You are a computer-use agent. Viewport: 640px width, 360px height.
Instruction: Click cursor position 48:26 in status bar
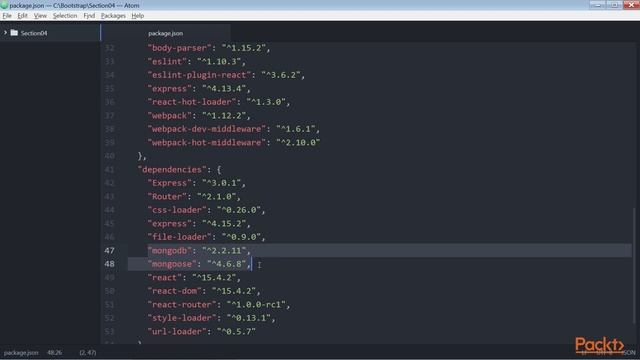tap(54, 353)
